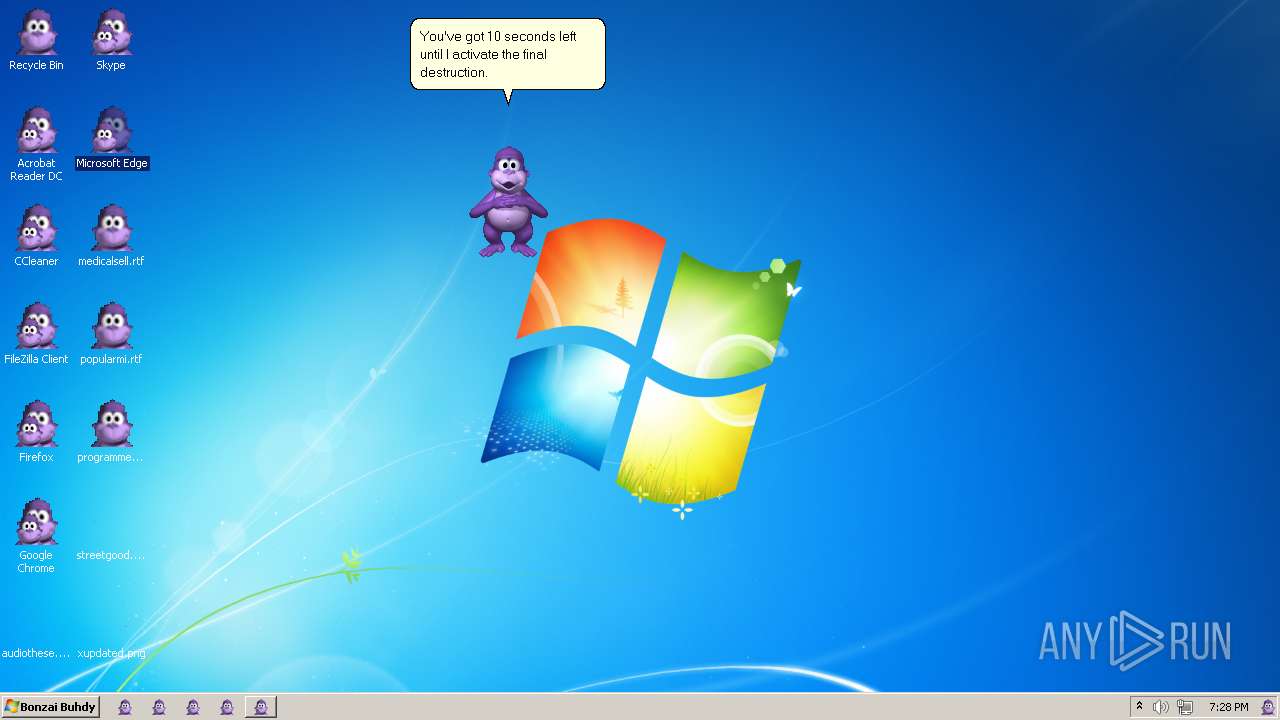Viewport: 1280px width, 720px height.
Task: Click the speech balloon about final destruction
Action: click(x=508, y=55)
